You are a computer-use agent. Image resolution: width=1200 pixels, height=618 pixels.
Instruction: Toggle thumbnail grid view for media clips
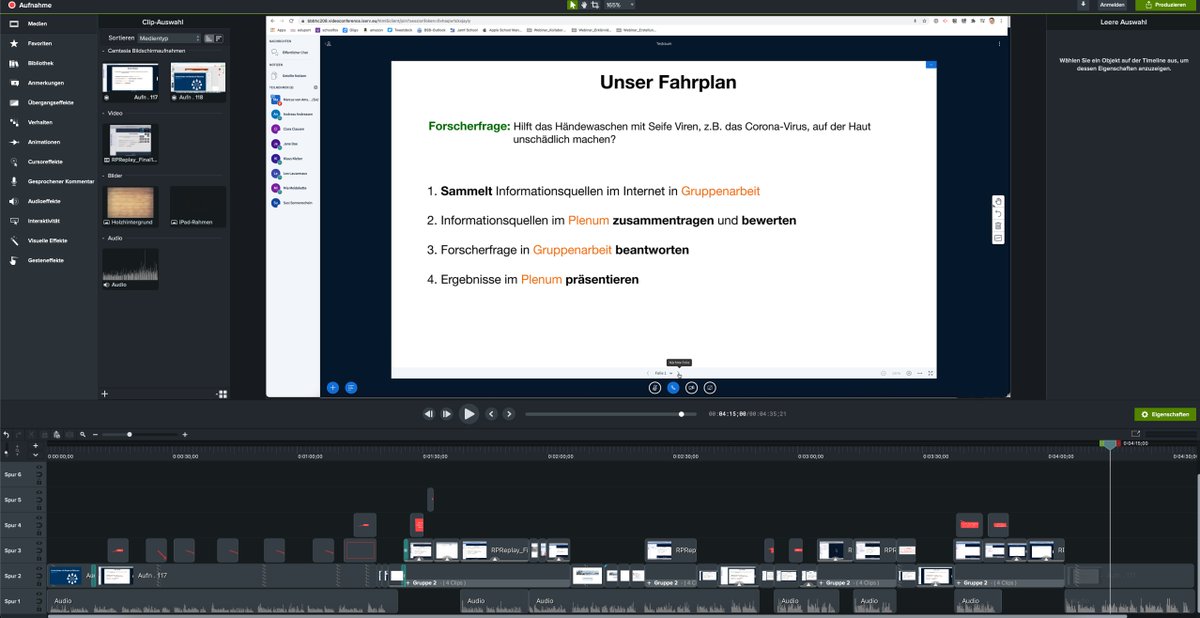207,37
